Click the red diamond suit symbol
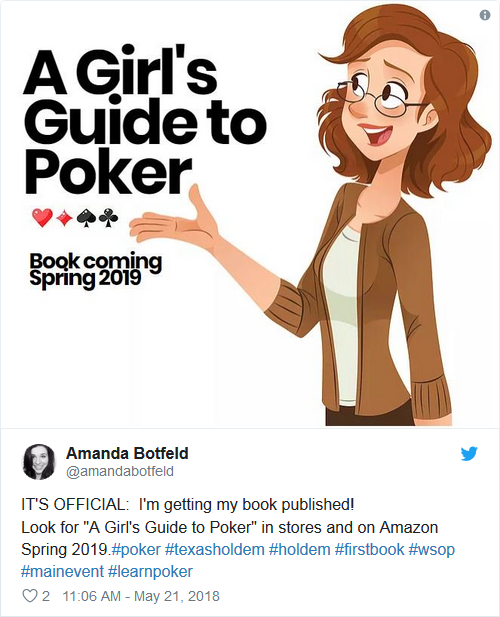Screen dimensions: 500x617 pyautogui.click(x=65, y=218)
